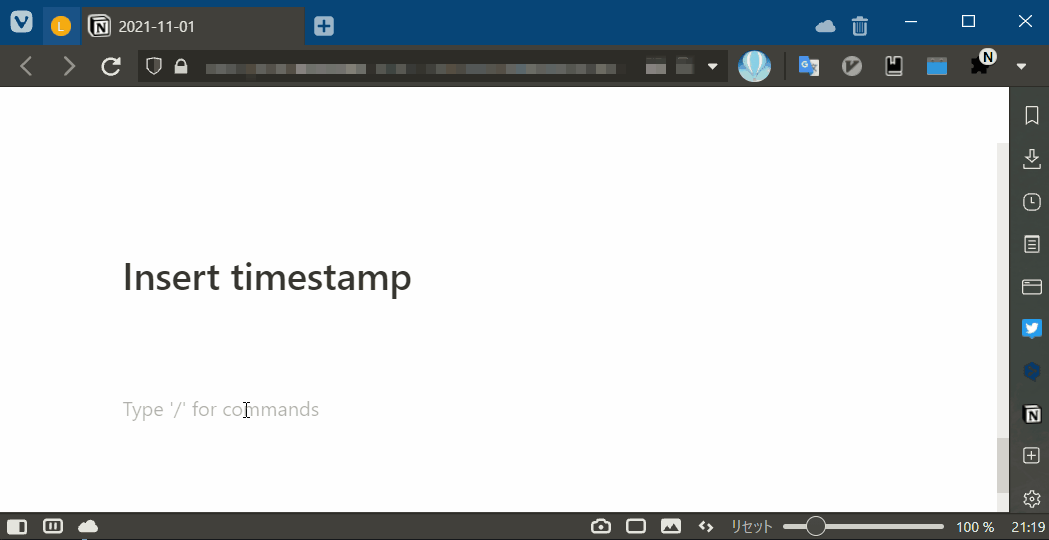The image size is (1049, 540).
Task: Open the Twitter web panel
Action: pyautogui.click(x=1032, y=329)
